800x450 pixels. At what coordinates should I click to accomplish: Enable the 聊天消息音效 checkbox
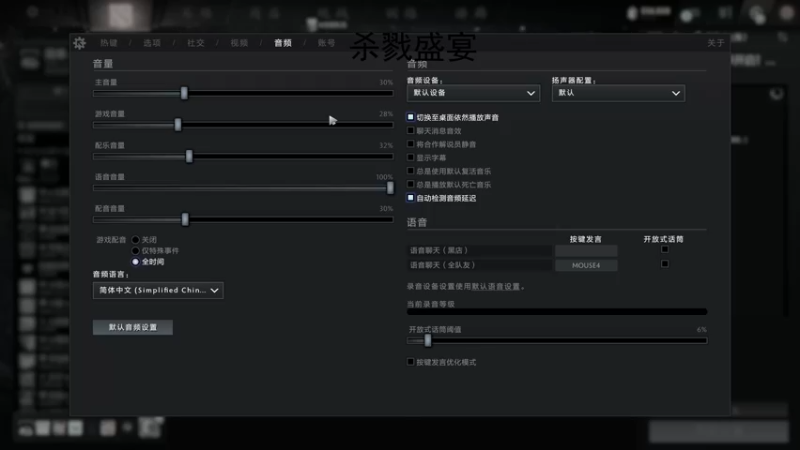[x=411, y=131]
